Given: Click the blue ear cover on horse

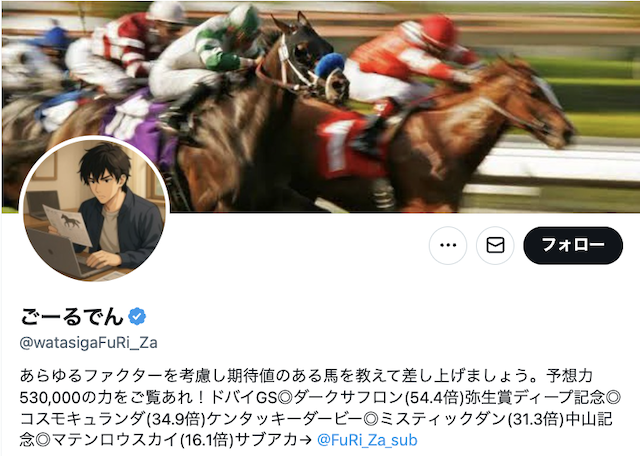Looking at the screenshot, I should [330, 65].
